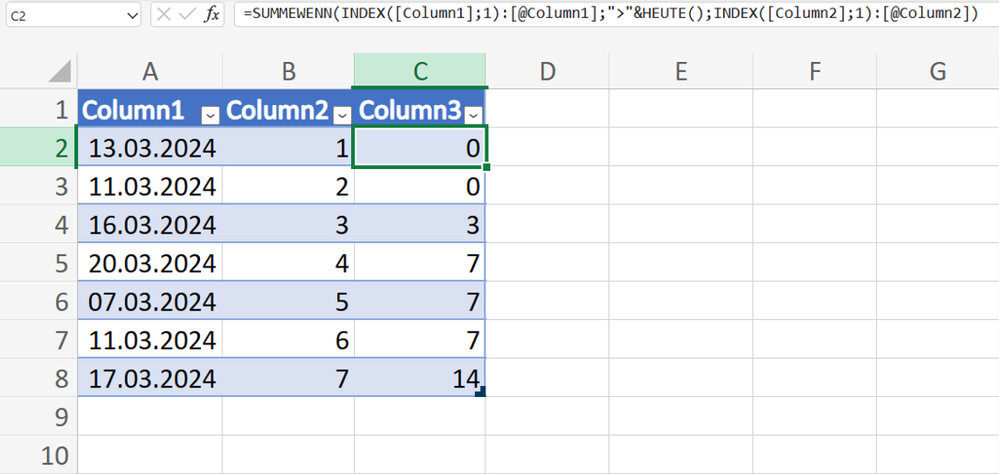The image size is (999, 474).
Task: Select Column3 cell in row 3
Action: 420,186
